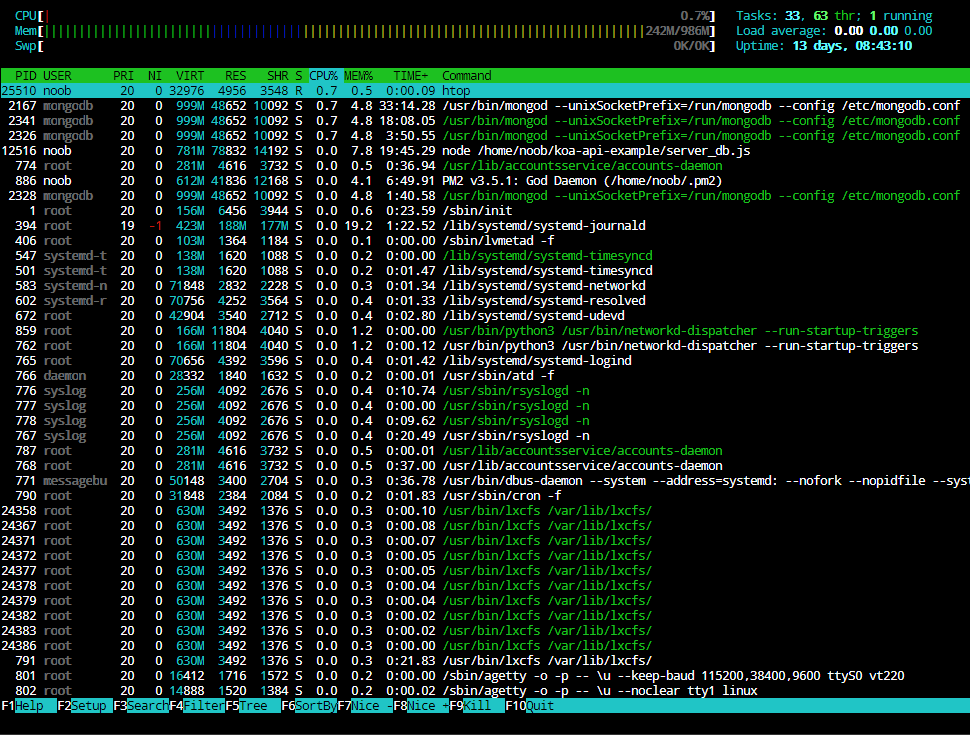Select networkd-dispatcher row with PID 762
The width and height of the screenshot is (970, 735).
click(485, 345)
